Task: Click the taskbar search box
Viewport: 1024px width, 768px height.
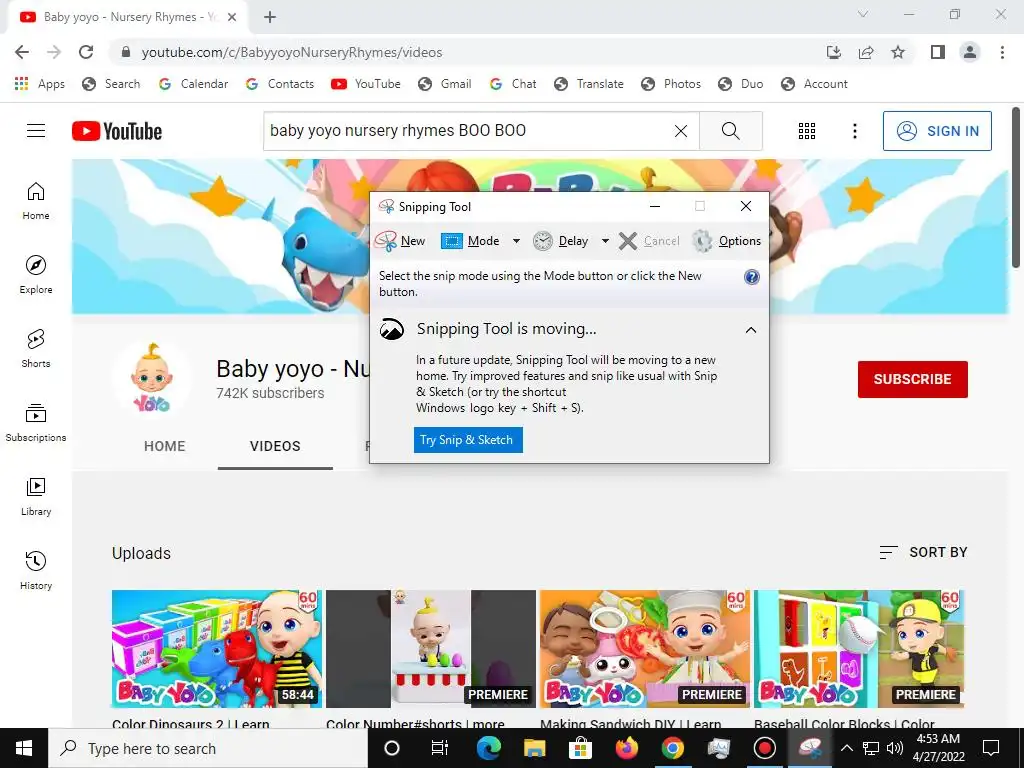Action: pos(208,748)
